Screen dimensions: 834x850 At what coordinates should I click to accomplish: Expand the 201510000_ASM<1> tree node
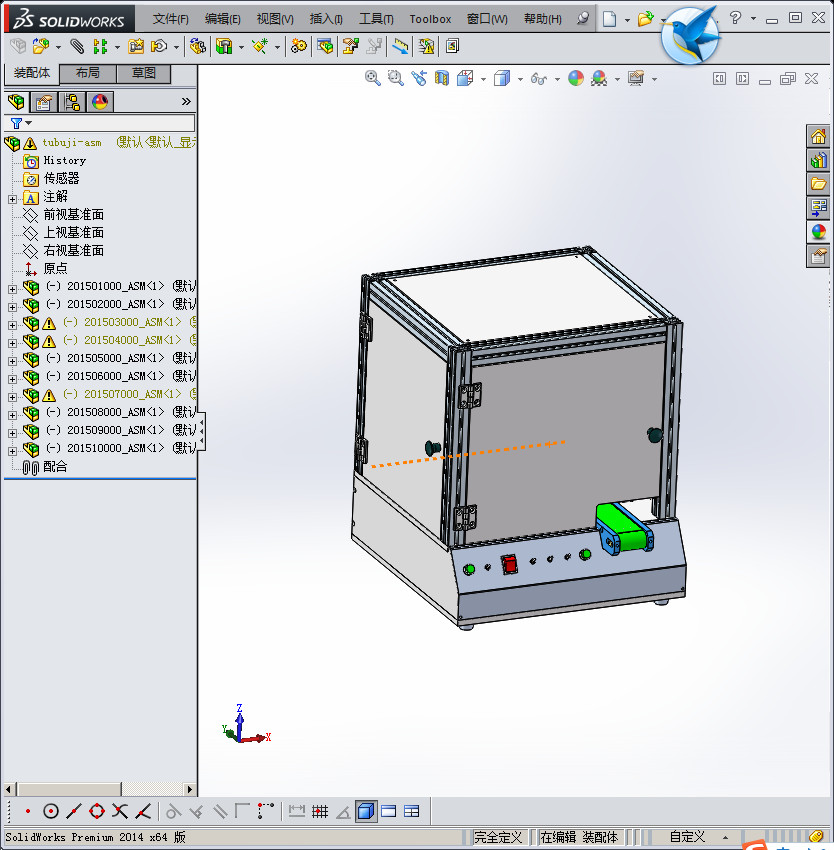coord(12,451)
